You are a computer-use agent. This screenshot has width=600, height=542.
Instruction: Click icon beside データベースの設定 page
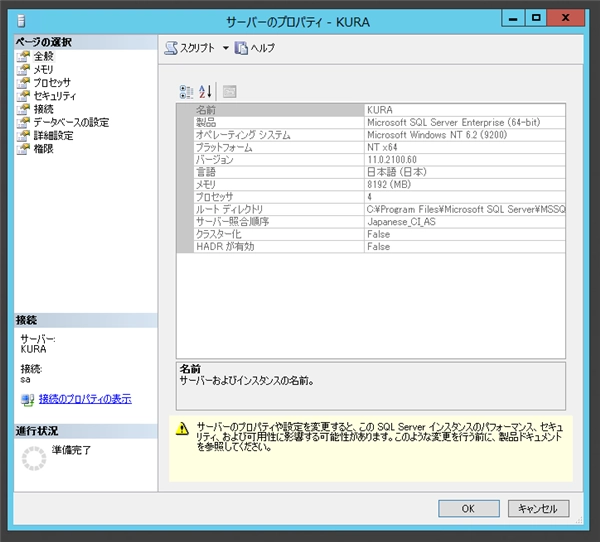pos(23,122)
